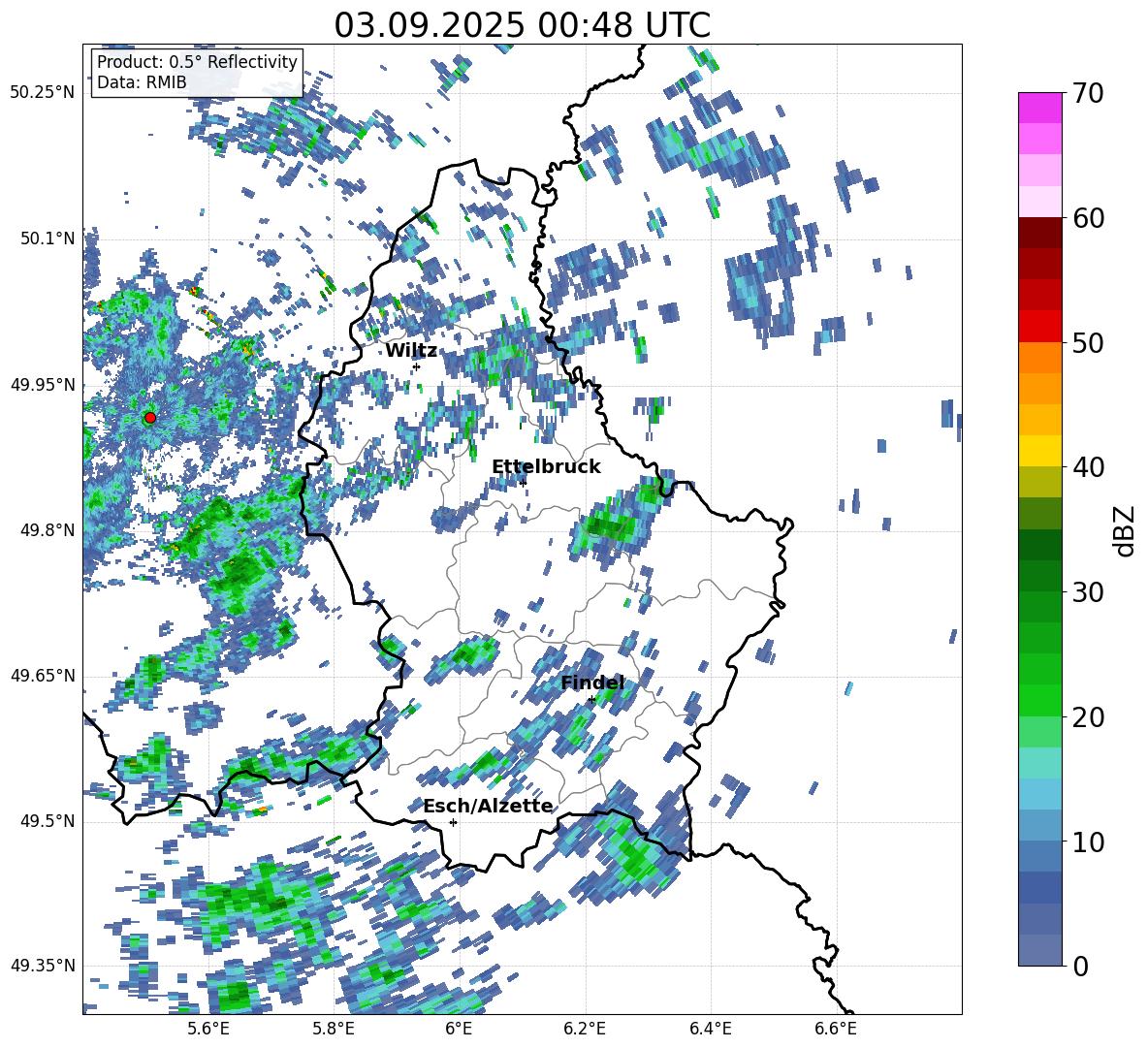Image resolution: width=1148 pixels, height=1048 pixels.
Task: Click the 49.35°N latitude label
Action: pos(43,966)
